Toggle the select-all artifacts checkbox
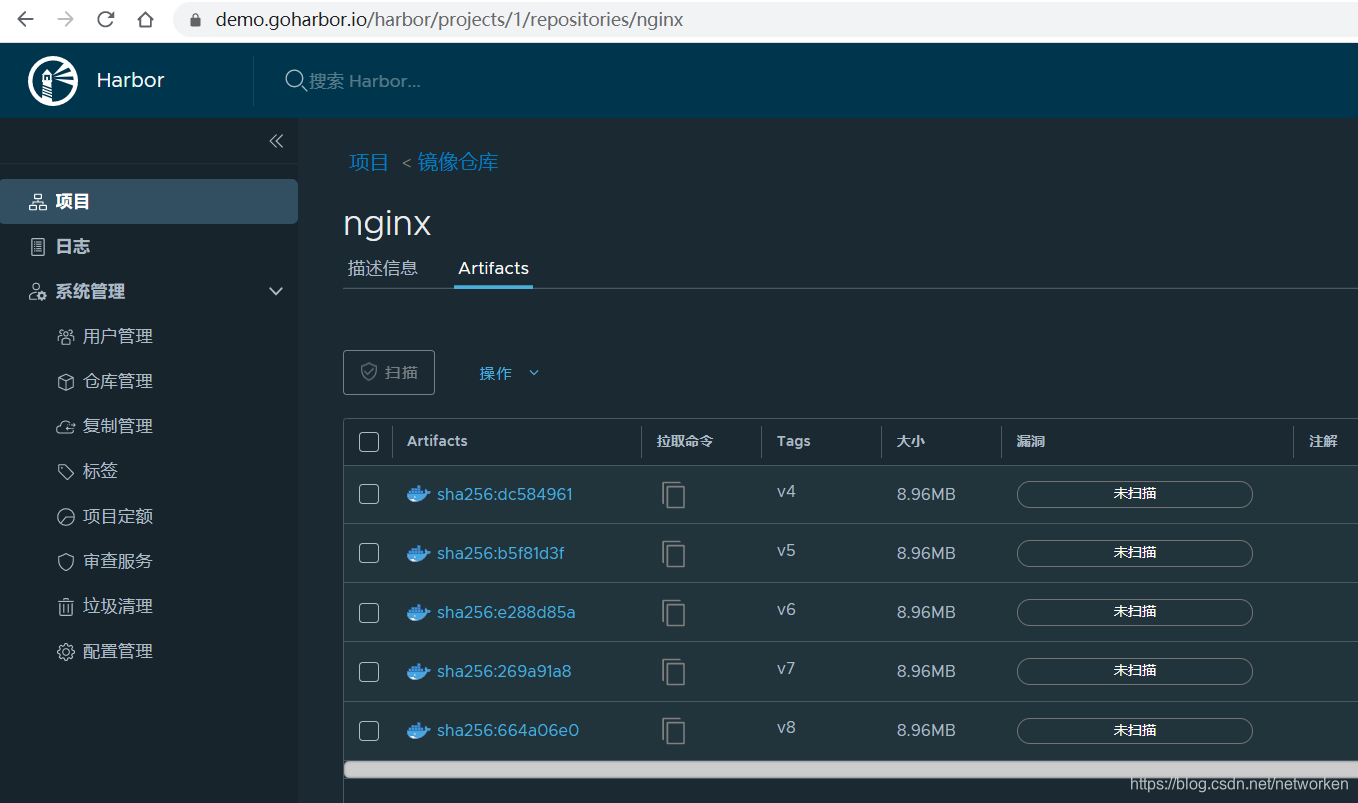This screenshot has height=803, width=1358. (369, 442)
